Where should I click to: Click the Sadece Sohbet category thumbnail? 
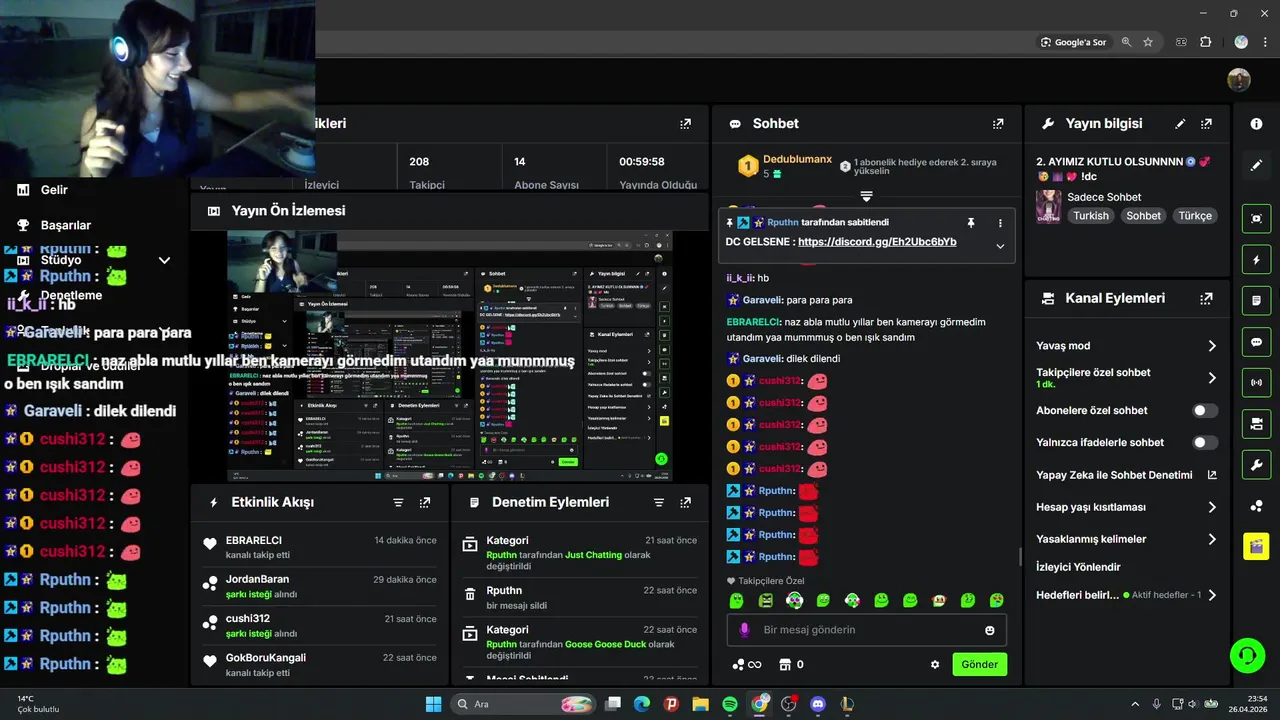point(1048,207)
